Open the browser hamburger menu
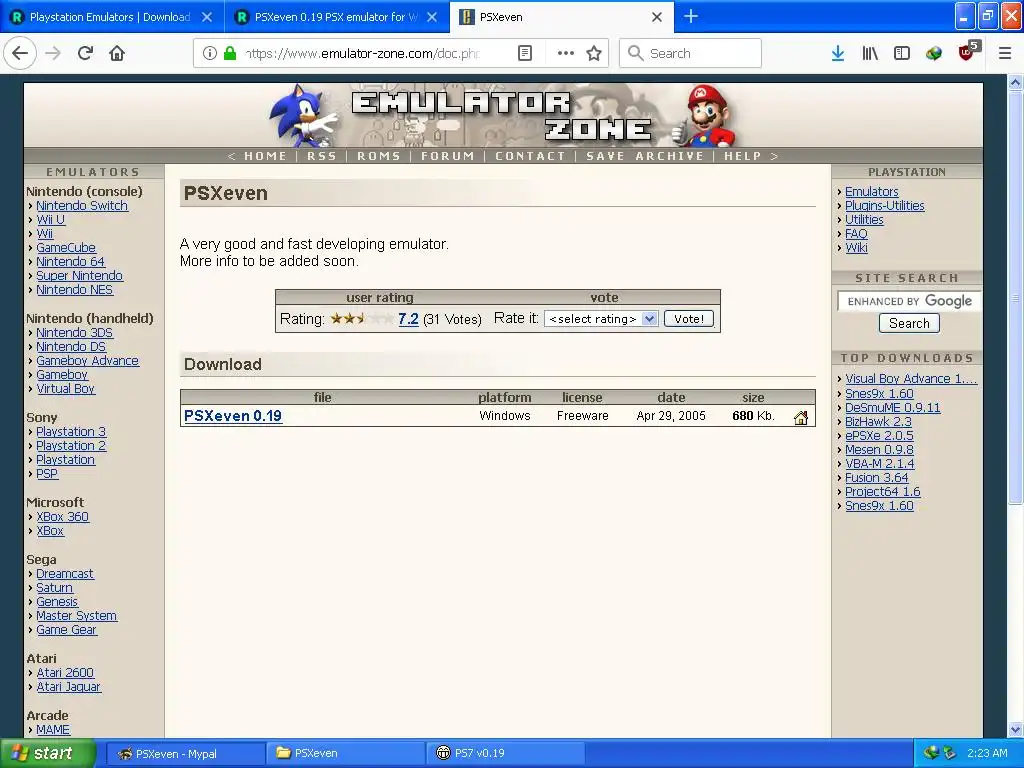 coord(1005,53)
